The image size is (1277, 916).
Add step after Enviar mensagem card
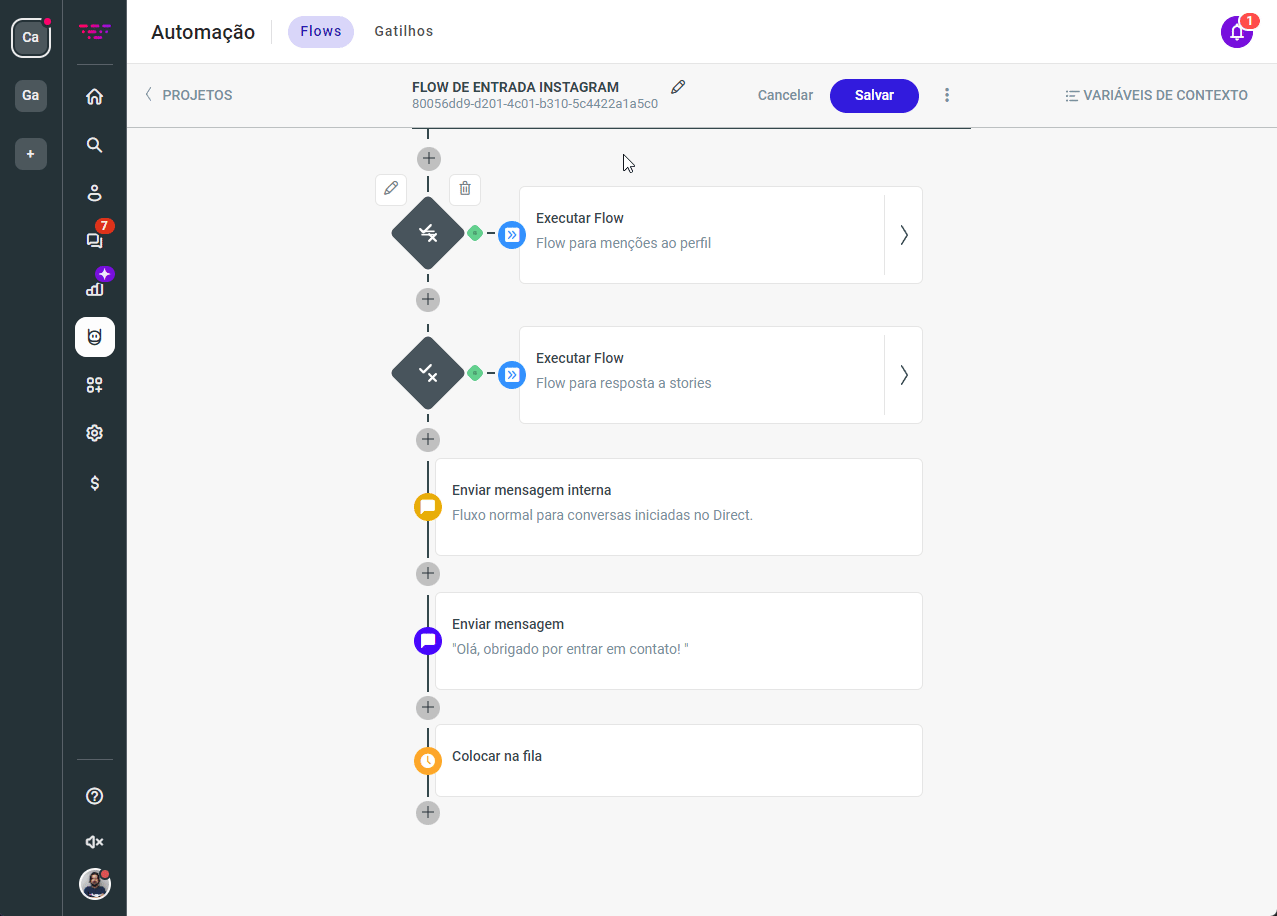click(x=428, y=707)
